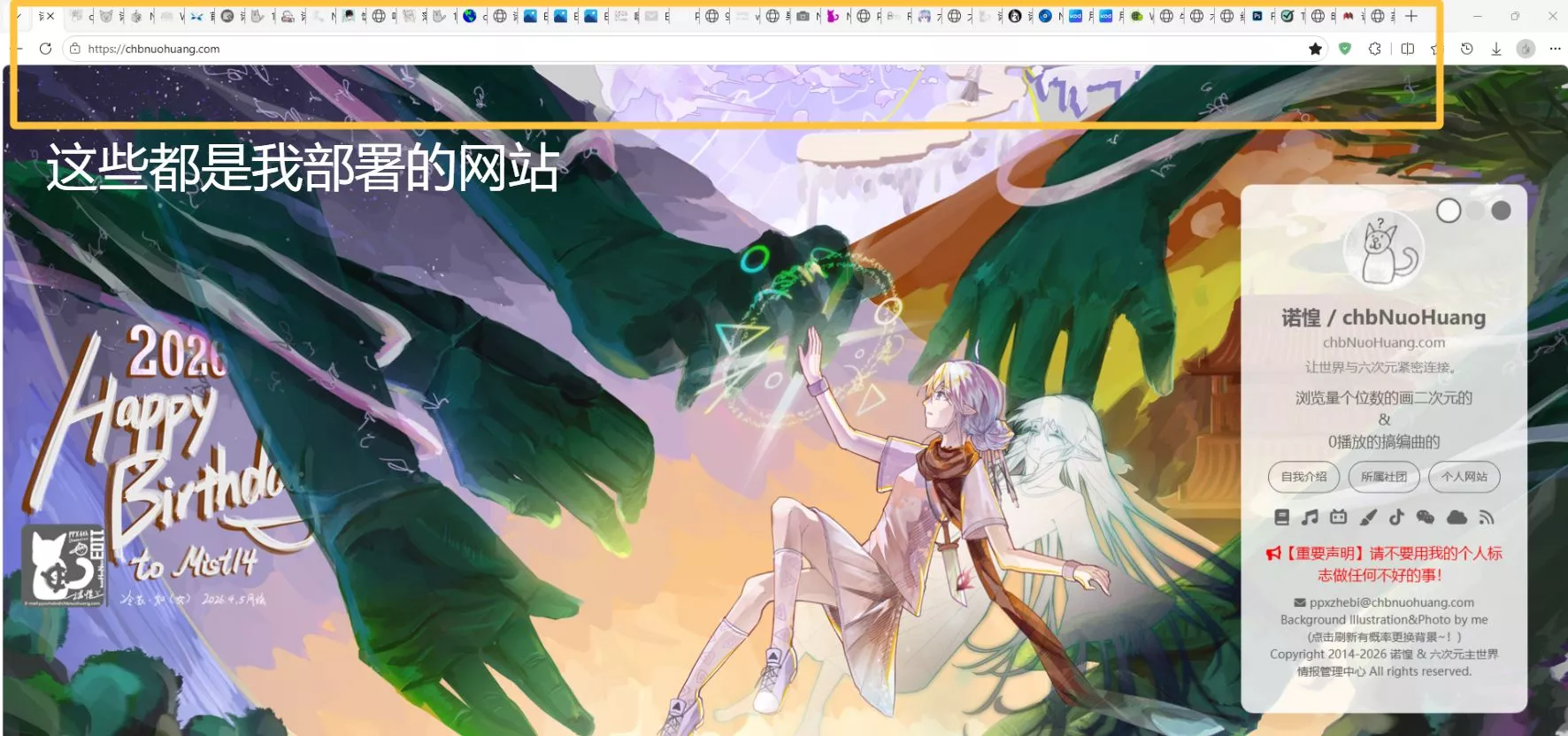
Task: Open the 个人网站 button
Action: [1464, 477]
